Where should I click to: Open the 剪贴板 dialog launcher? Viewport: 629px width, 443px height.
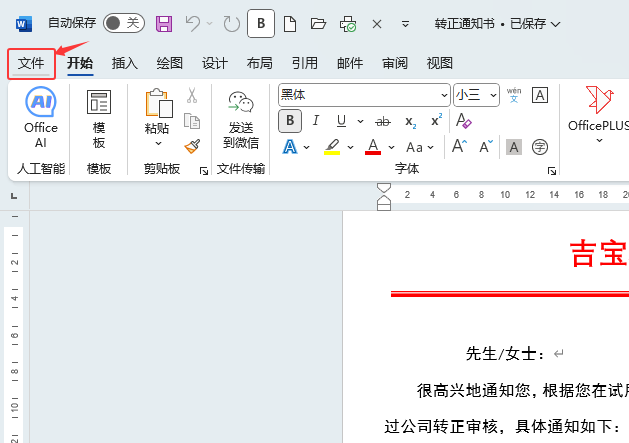pos(204,171)
